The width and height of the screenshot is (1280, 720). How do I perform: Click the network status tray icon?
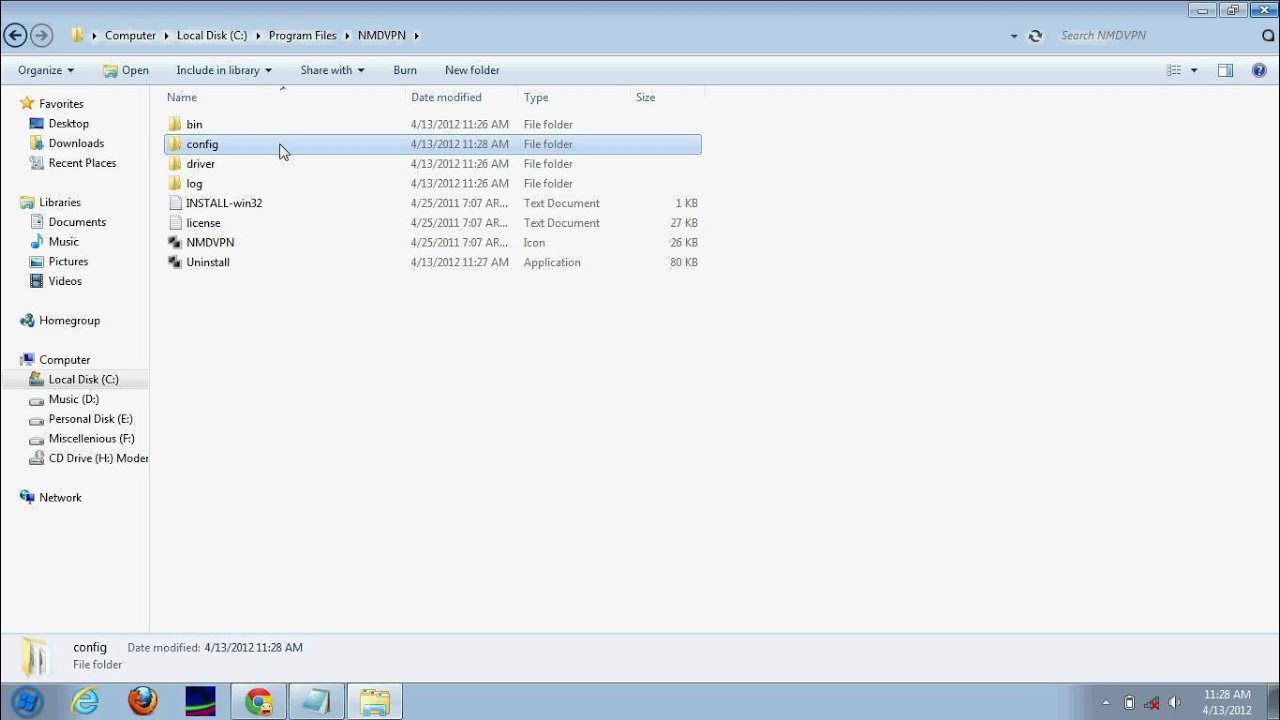(x=1151, y=702)
